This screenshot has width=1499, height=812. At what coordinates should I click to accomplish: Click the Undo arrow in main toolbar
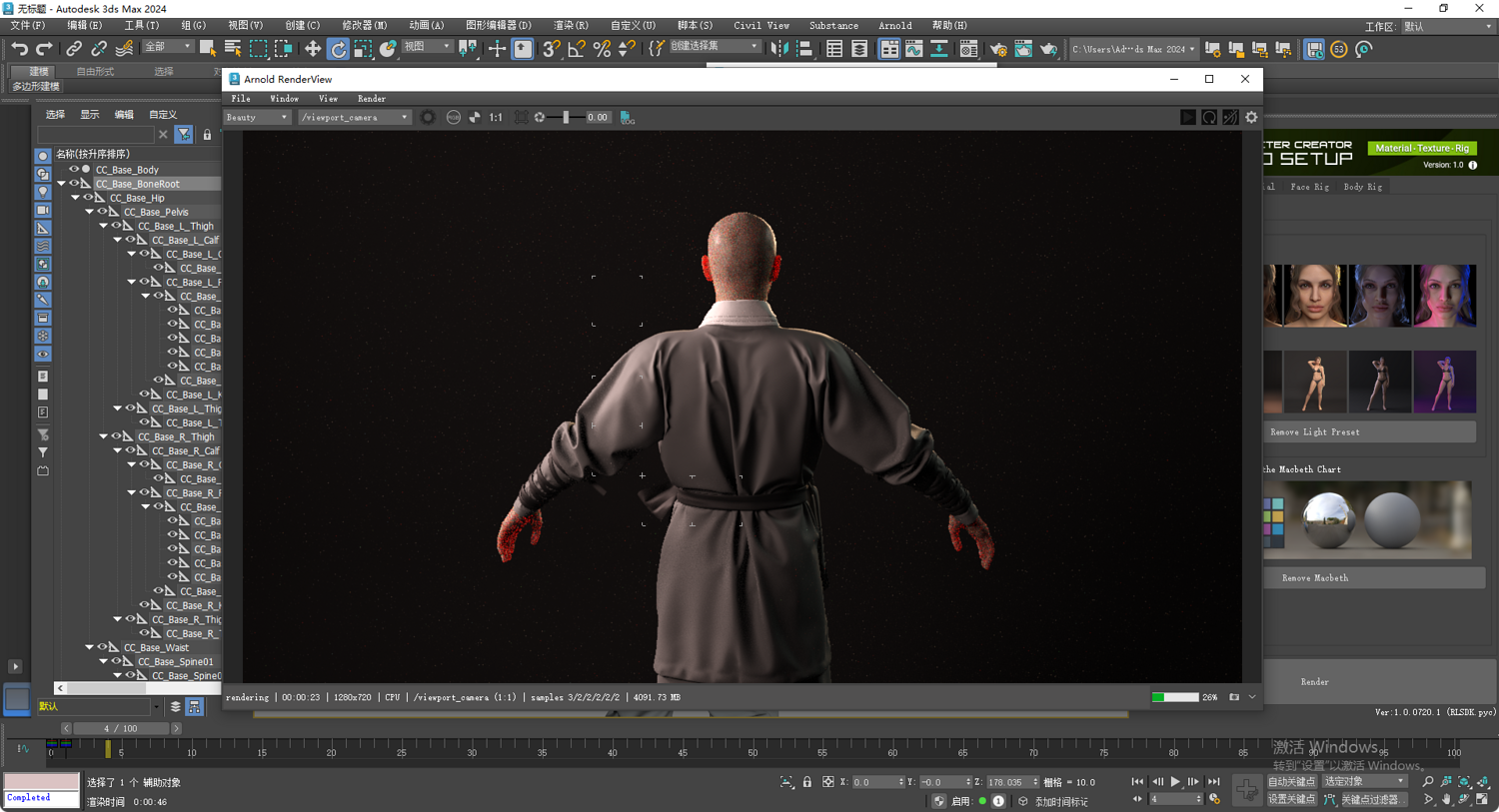pos(19,49)
